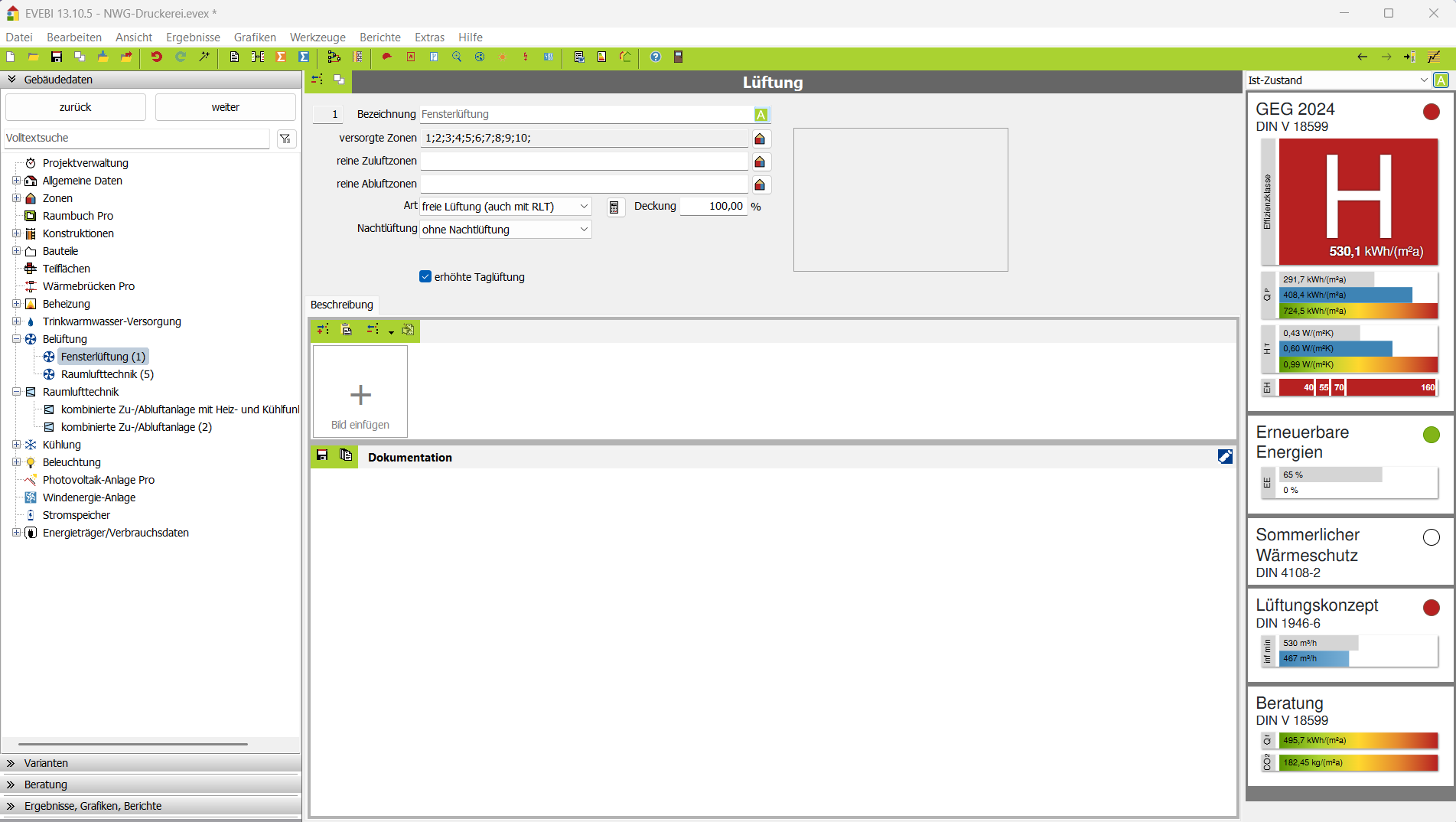Screen dimensions: 1456x822
Task: Click the weiter button
Action: point(225,107)
